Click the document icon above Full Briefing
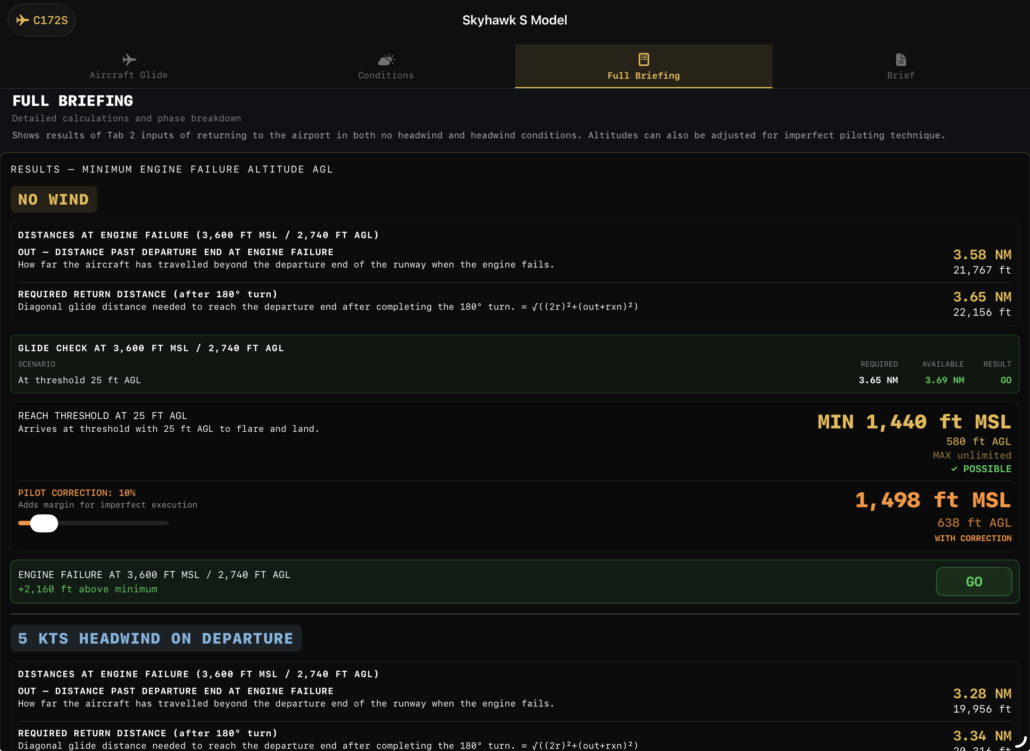Image resolution: width=1030 pixels, height=751 pixels. 644,59
